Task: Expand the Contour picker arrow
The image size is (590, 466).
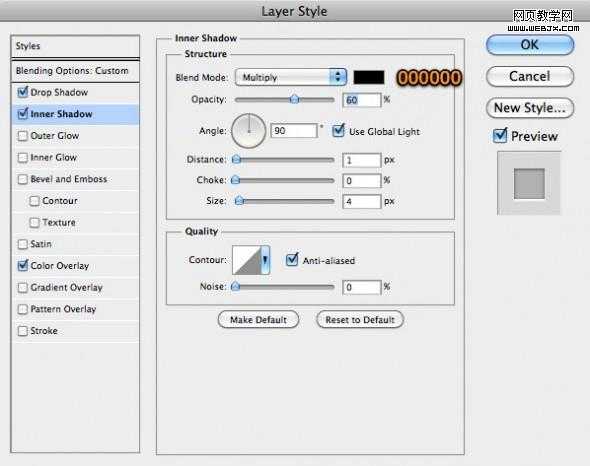Action: (x=265, y=260)
